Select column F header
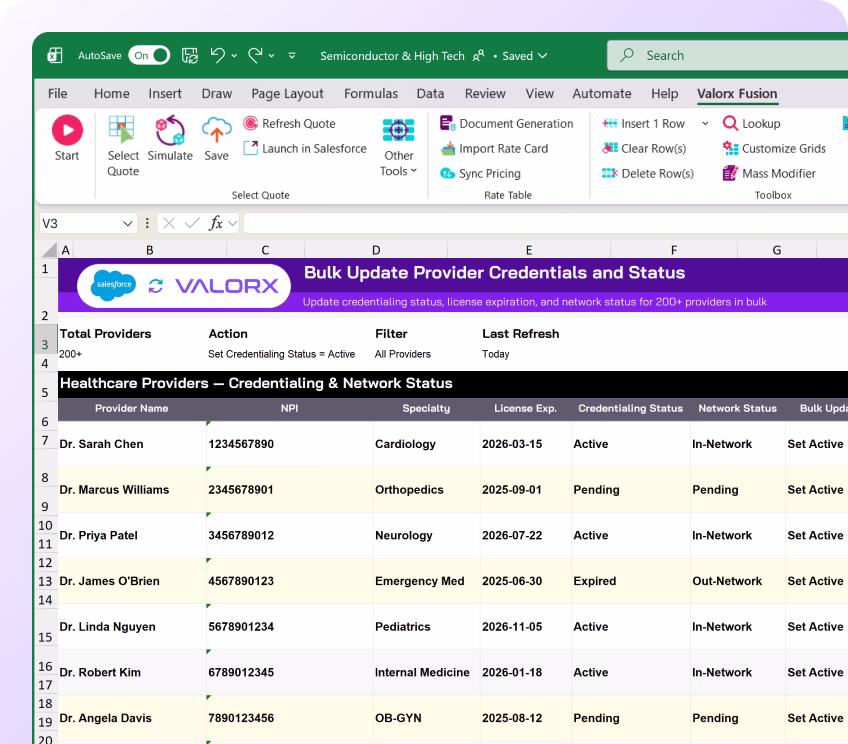Image resolution: width=848 pixels, height=744 pixels. point(674,250)
